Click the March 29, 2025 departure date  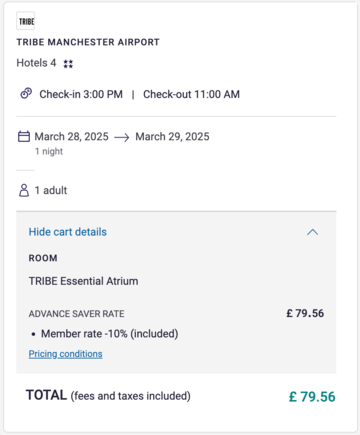(172, 137)
